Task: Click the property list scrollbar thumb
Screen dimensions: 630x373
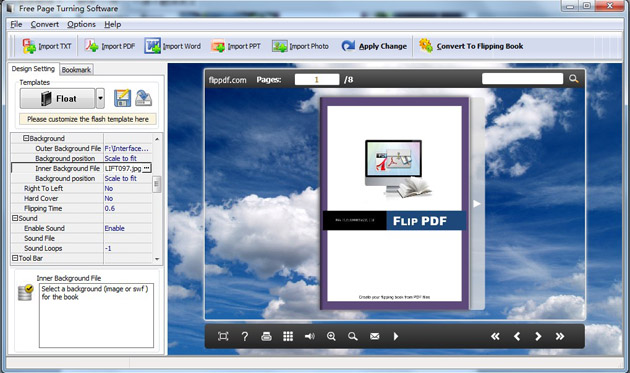Action: point(157,184)
